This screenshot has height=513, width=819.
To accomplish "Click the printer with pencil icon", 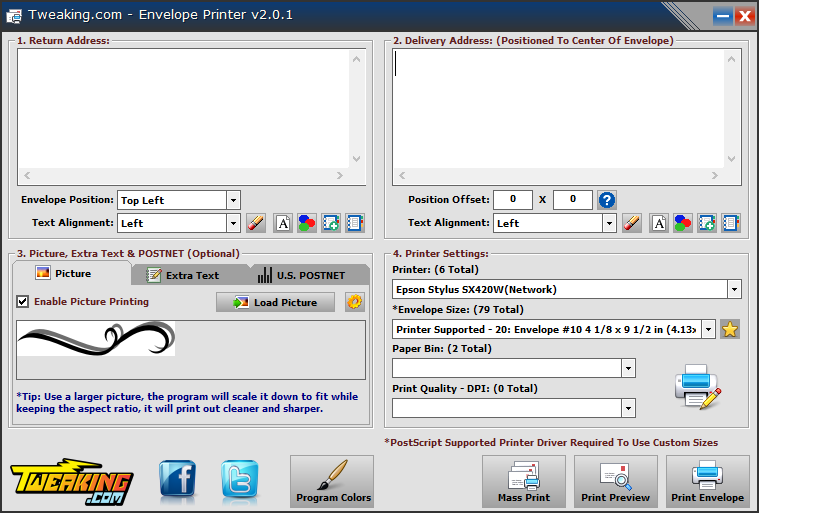I will 697,387.
